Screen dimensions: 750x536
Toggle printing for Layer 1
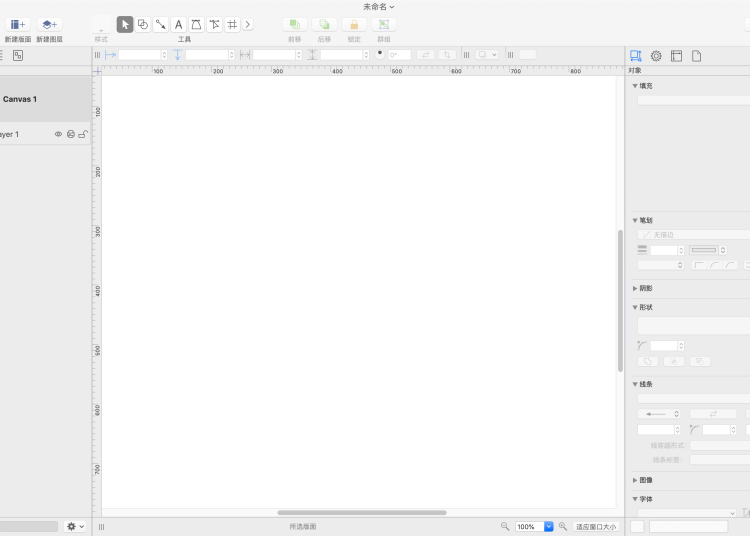tap(71, 134)
